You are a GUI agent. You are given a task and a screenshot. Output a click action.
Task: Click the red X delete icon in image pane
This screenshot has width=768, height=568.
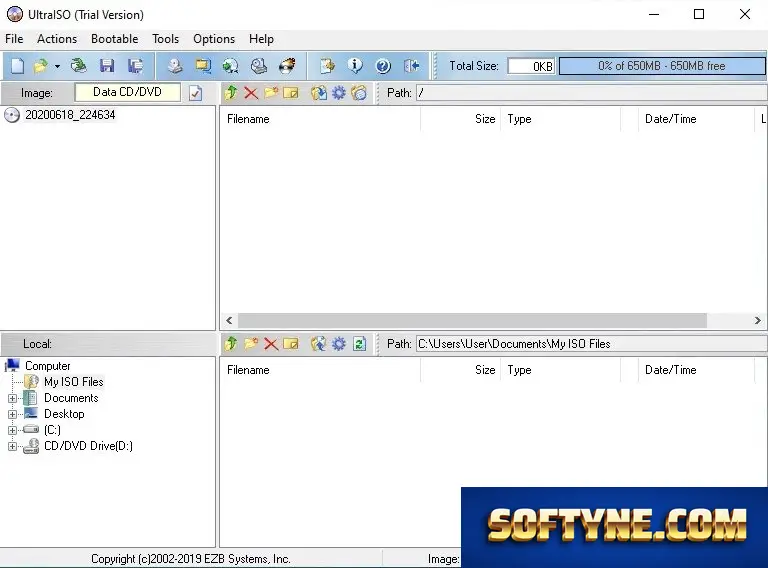pos(251,93)
